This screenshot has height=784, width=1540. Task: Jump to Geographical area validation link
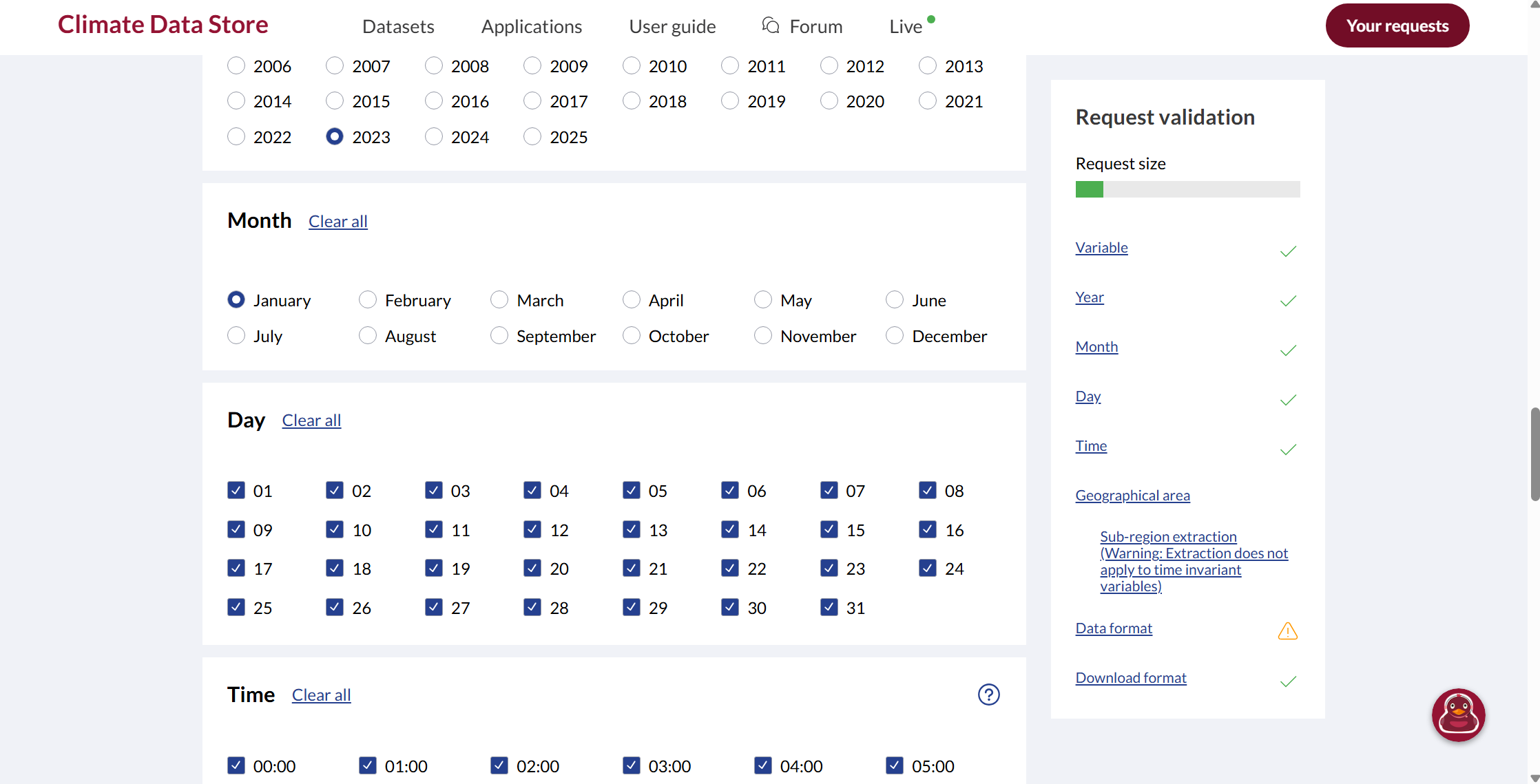[1132, 496]
